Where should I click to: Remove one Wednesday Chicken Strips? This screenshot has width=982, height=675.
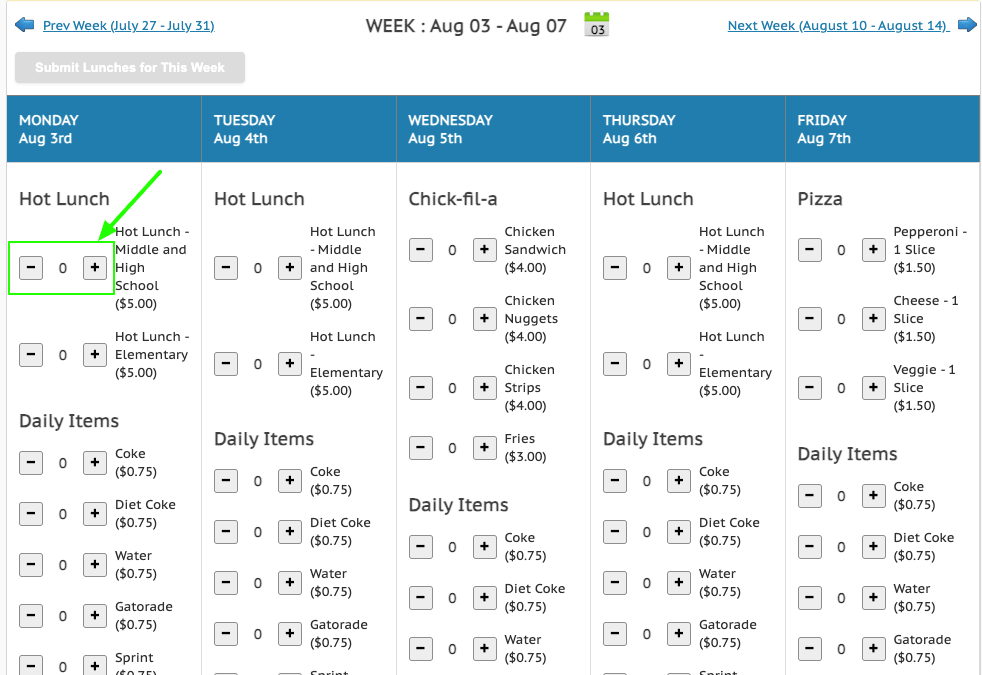(420, 388)
